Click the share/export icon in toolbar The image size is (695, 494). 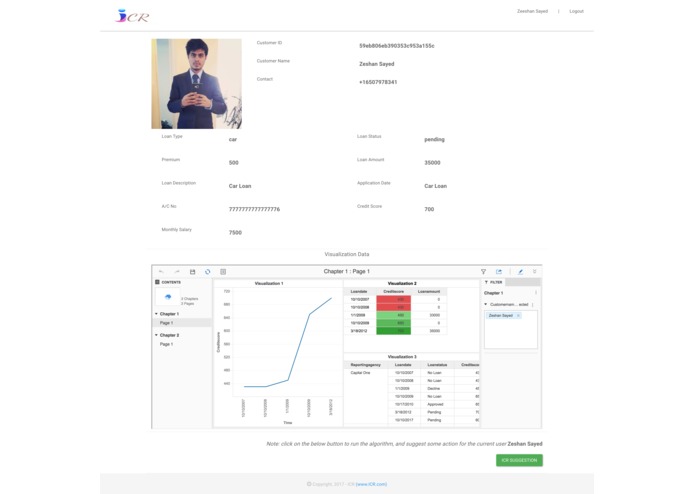pyautogui.click(x=499, y=272)
